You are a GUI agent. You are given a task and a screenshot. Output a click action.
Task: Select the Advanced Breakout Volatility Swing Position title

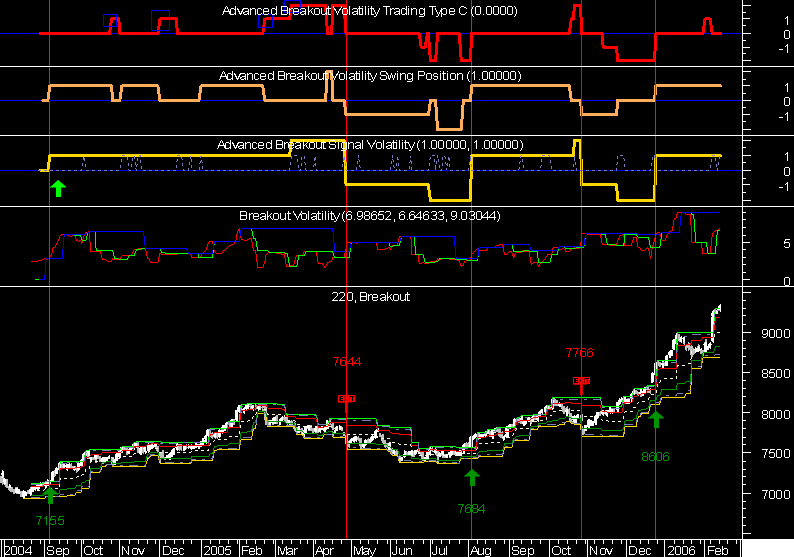click(370, 75)
